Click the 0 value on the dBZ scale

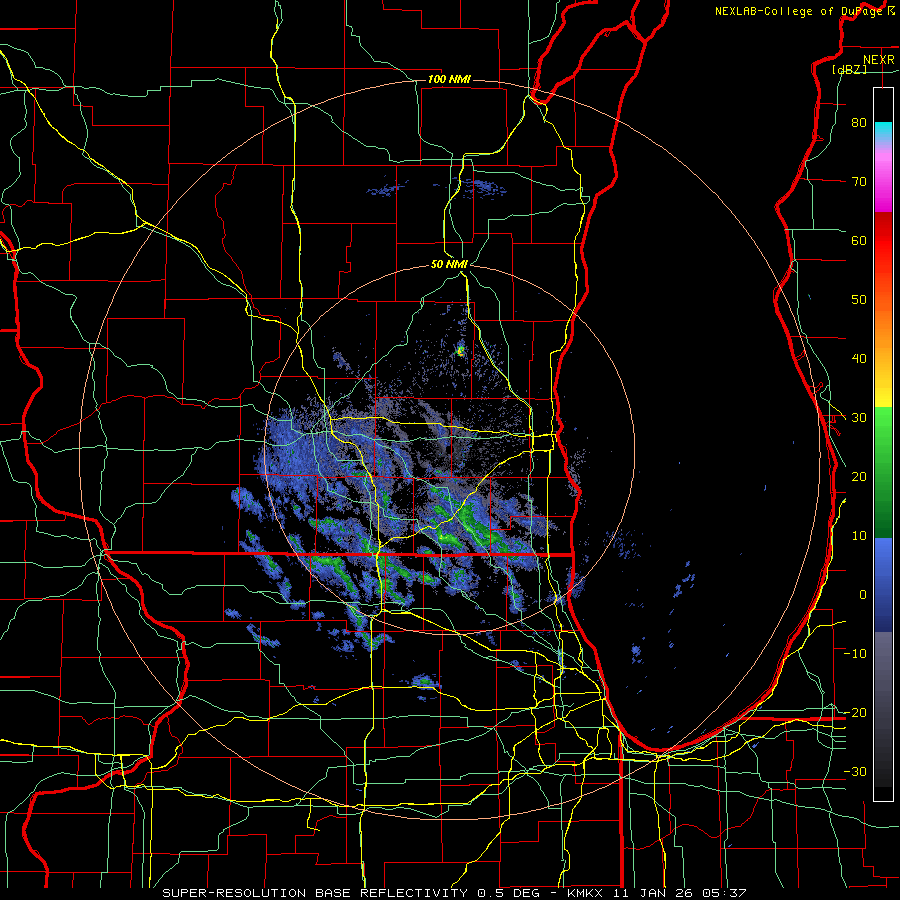point(863,595)
